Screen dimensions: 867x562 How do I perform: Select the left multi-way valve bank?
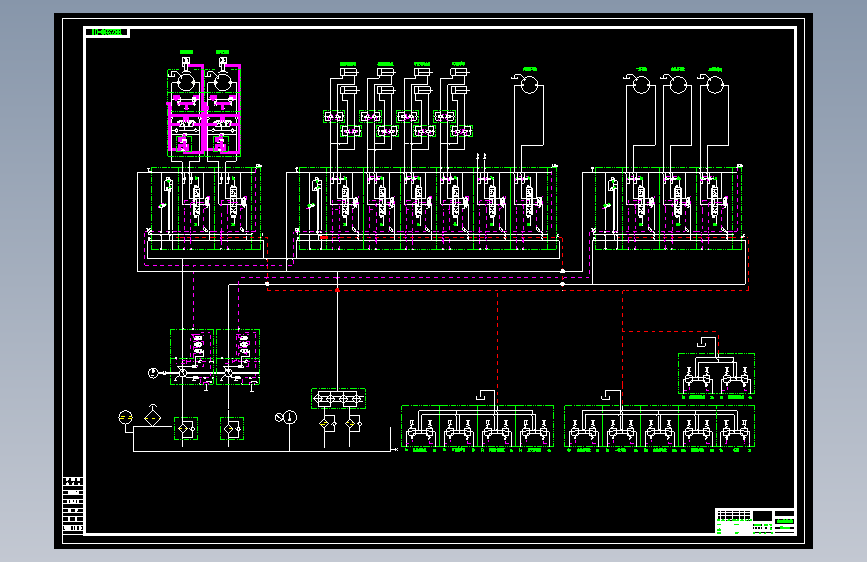click(x=206, y=209)
